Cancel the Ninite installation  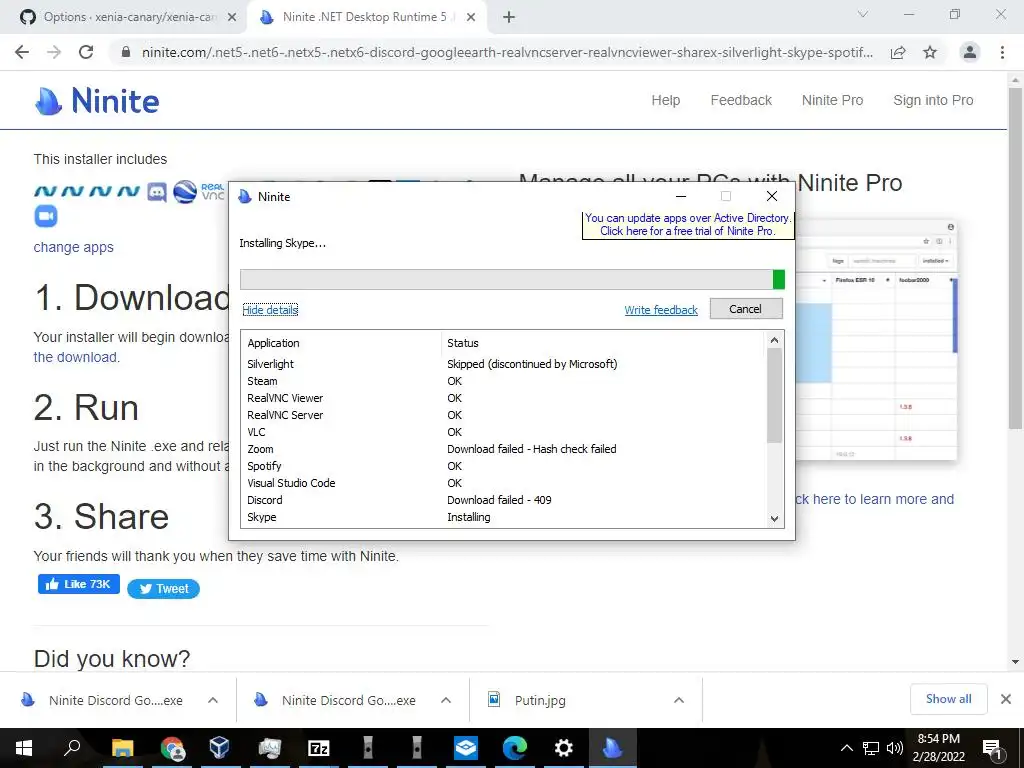click(746, 309)
